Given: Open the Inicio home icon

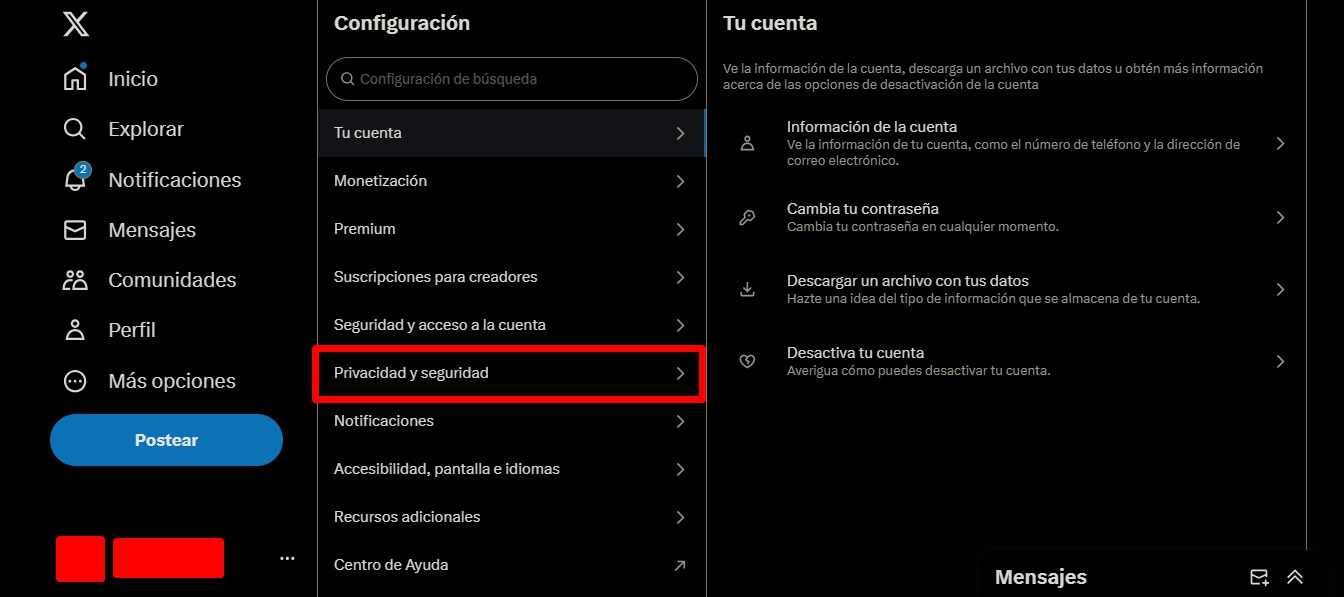Looking at the screenshot, I should pos(75,79).
